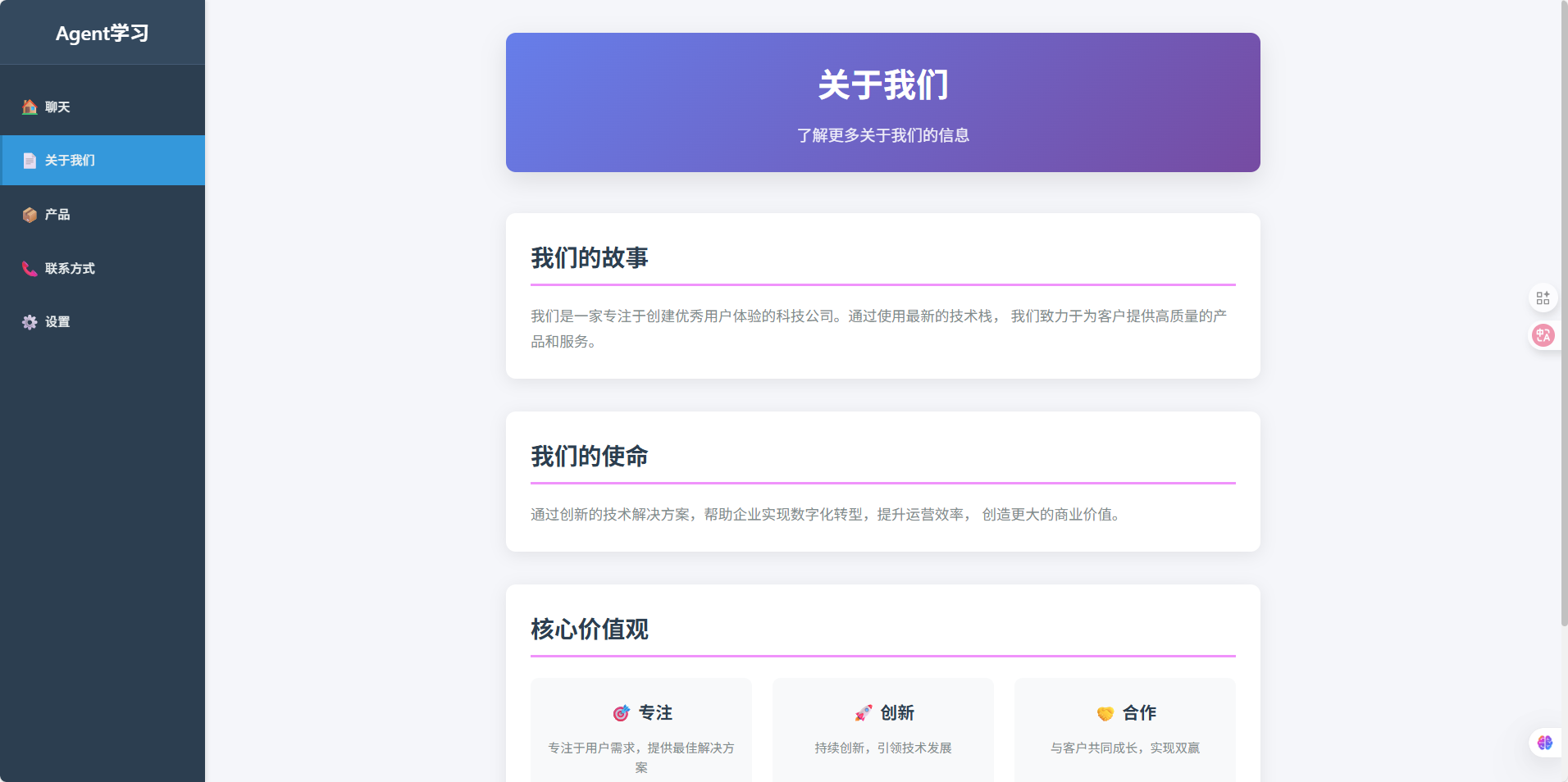Click the text 与客户共同成长，实现双赢

tap(1125, 748)
